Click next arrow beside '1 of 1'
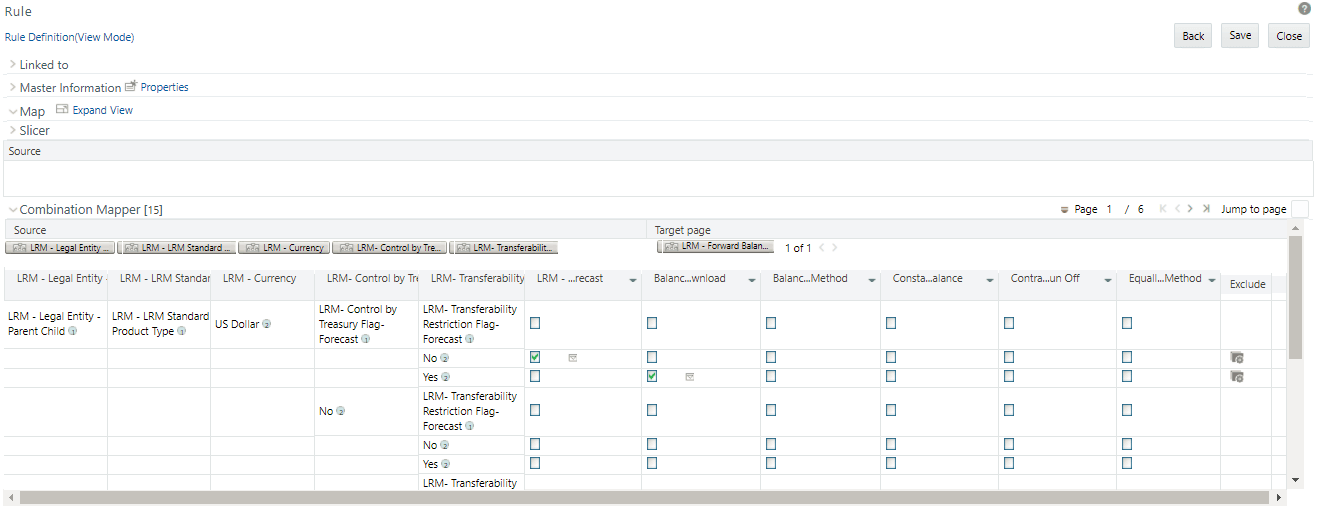1319x521 pixels. (835, 247)
